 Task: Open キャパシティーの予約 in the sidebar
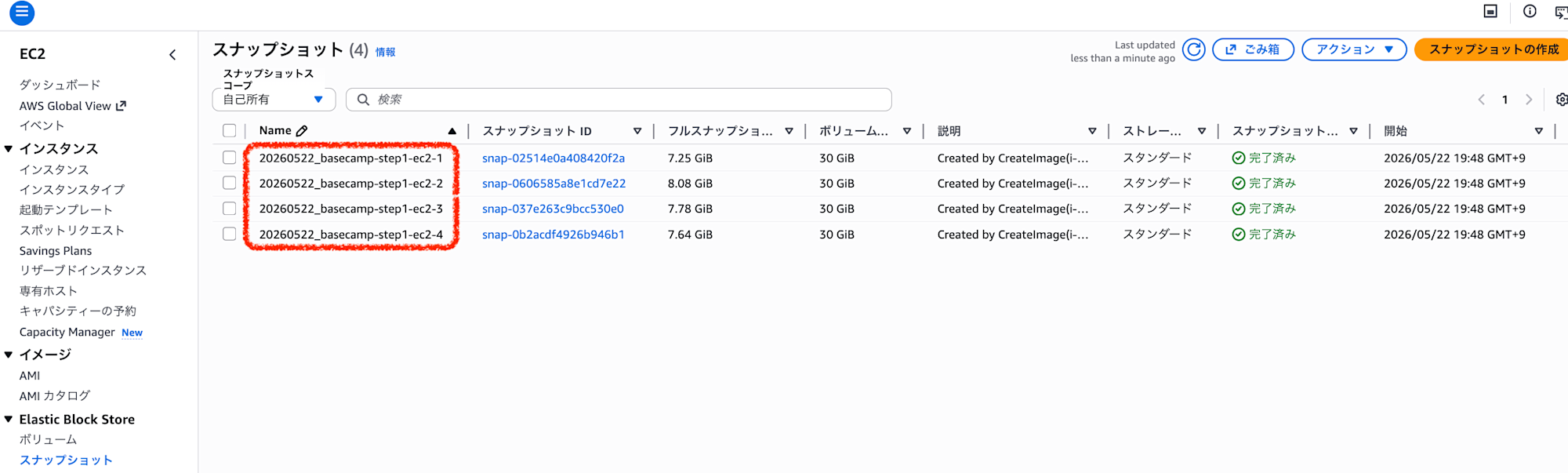78,311
